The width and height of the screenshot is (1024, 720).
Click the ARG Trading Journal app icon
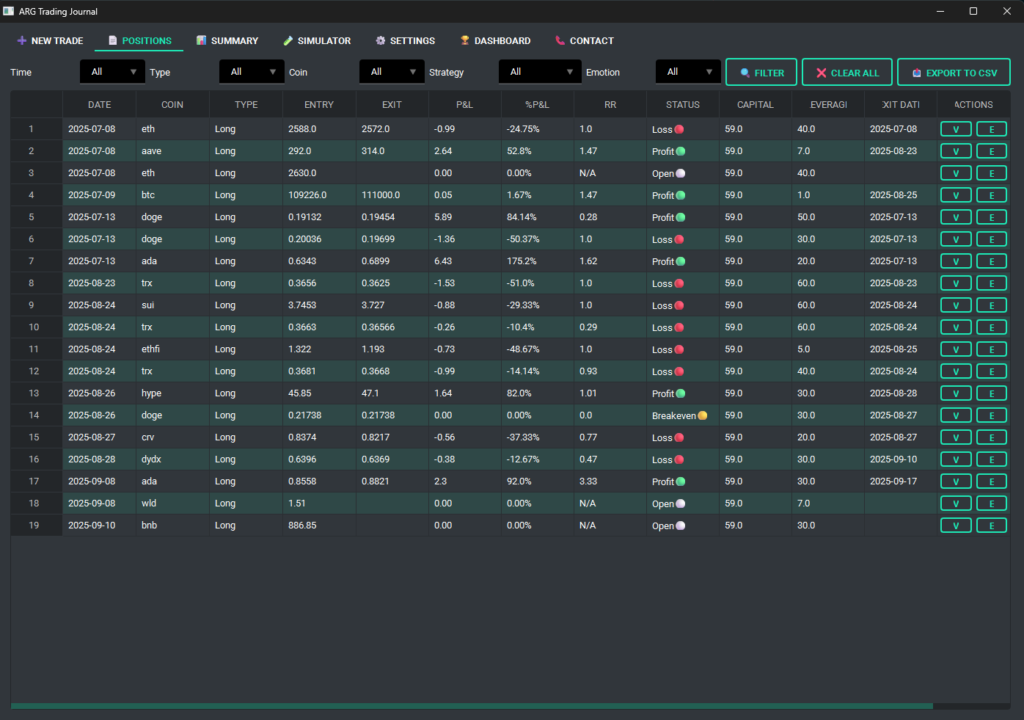9,11
